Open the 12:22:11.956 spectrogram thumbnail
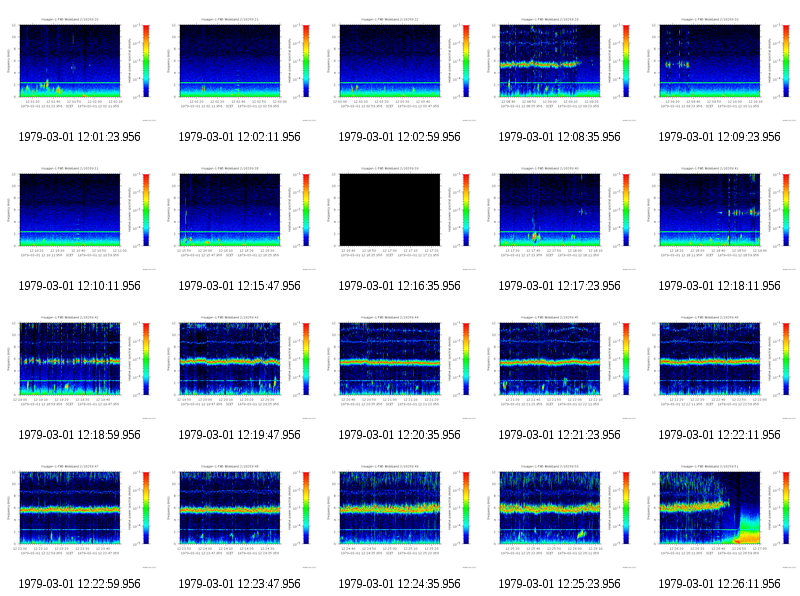Viewport: 800px width, 596px height. (719, 367)
